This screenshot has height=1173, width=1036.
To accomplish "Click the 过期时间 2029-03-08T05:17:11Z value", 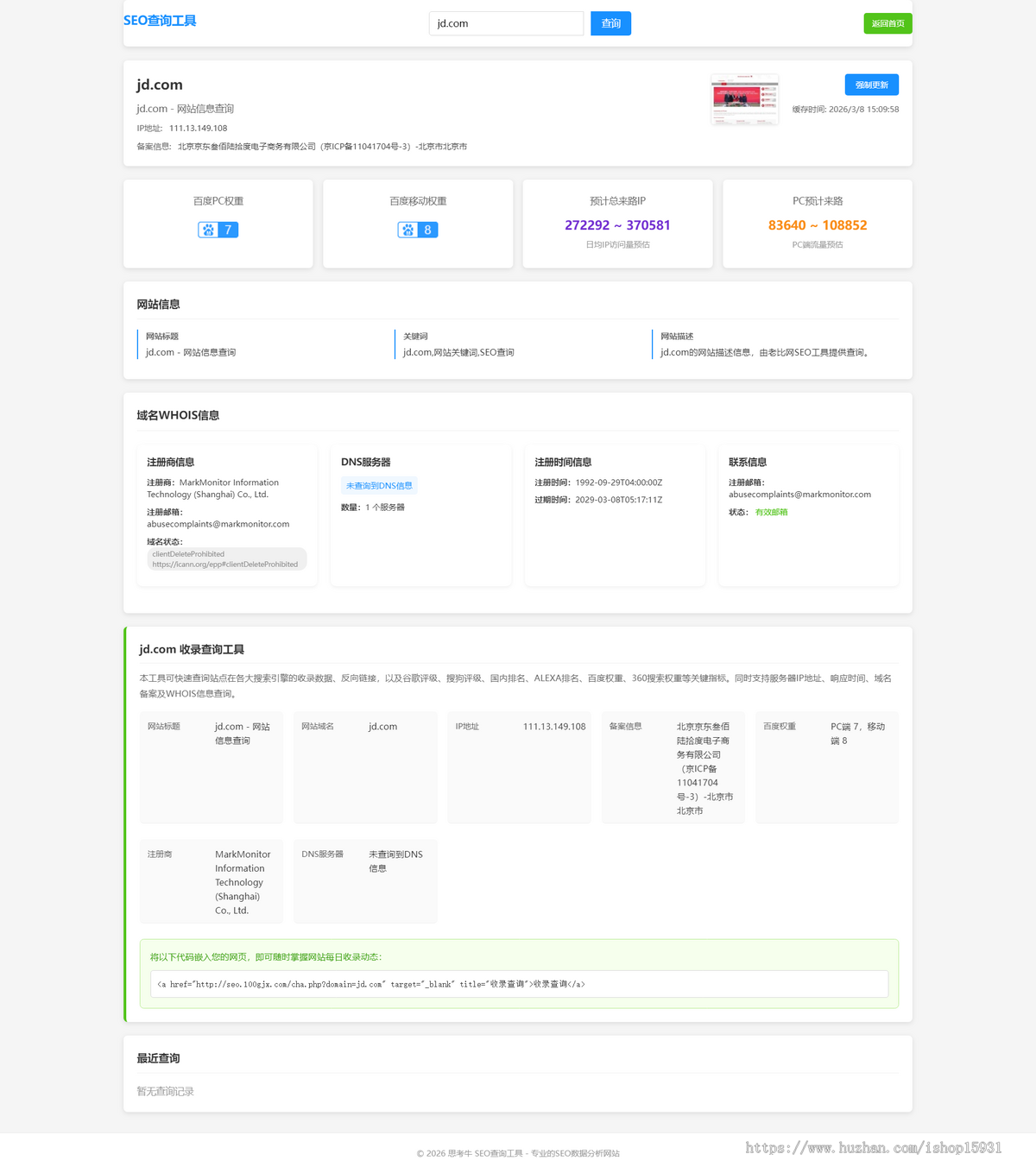I will pyautogui.click(x=619, y=500).
